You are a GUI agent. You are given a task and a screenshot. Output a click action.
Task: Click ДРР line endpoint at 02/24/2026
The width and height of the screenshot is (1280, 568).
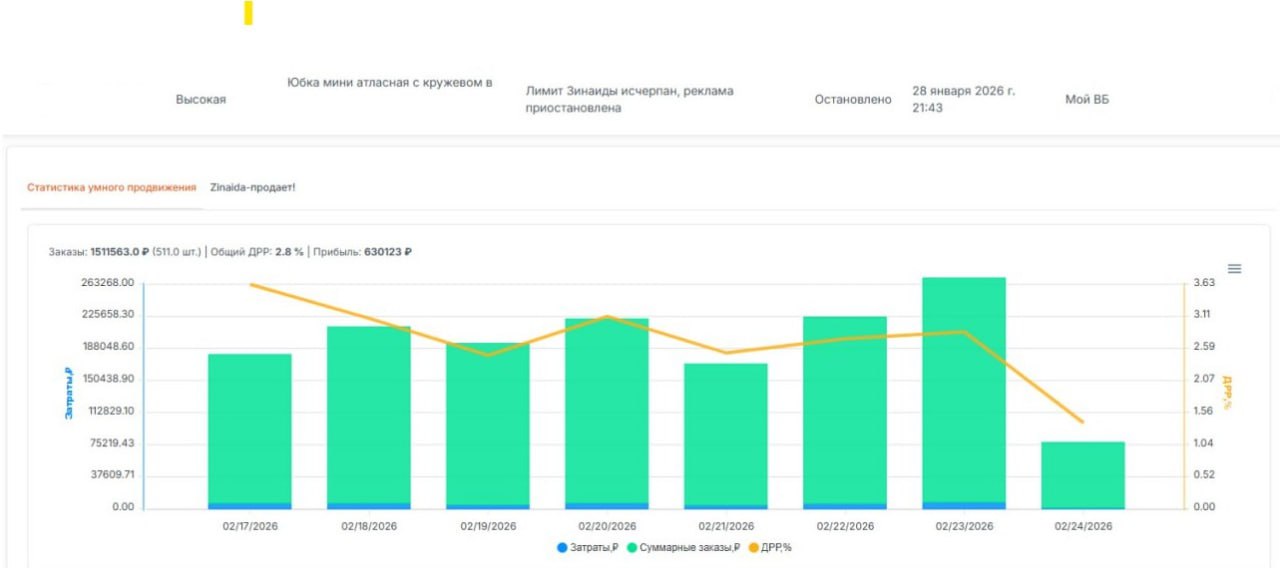[1082, 422]
